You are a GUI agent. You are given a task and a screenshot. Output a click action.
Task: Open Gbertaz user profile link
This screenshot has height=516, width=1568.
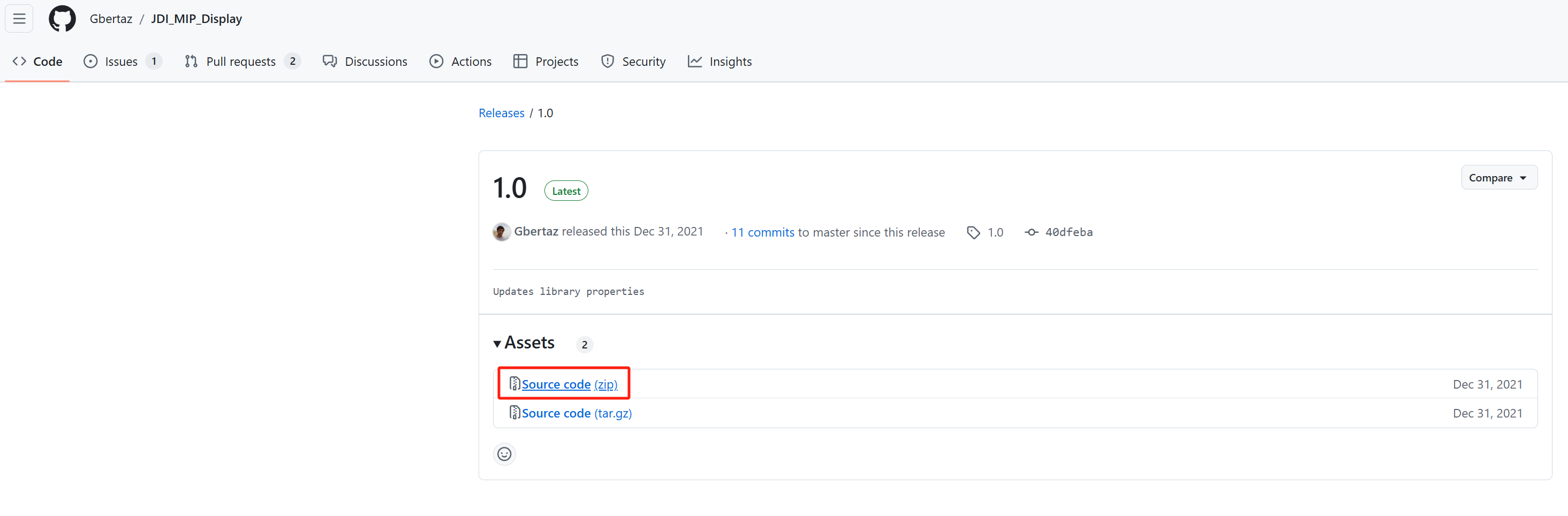(111, 19)
